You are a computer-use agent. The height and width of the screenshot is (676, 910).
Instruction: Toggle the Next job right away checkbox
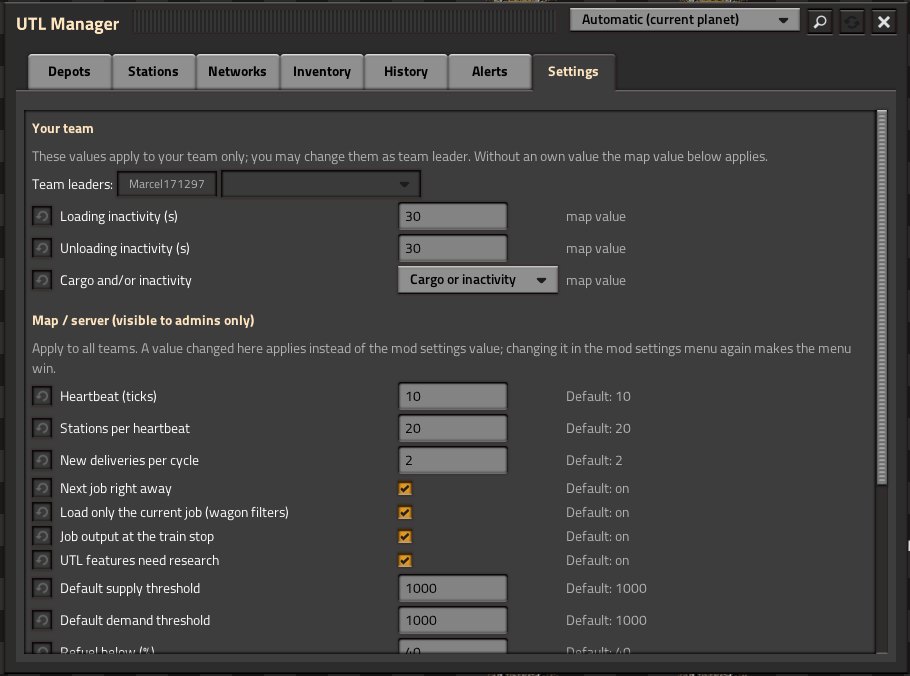coord(405,489)
